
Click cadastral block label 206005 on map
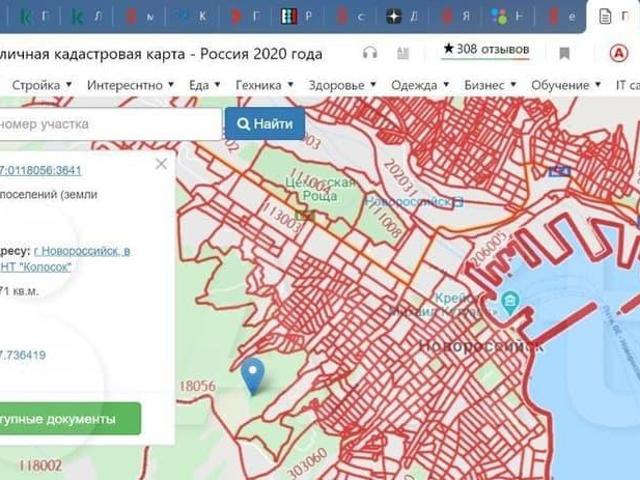click(x=489, y=247)
